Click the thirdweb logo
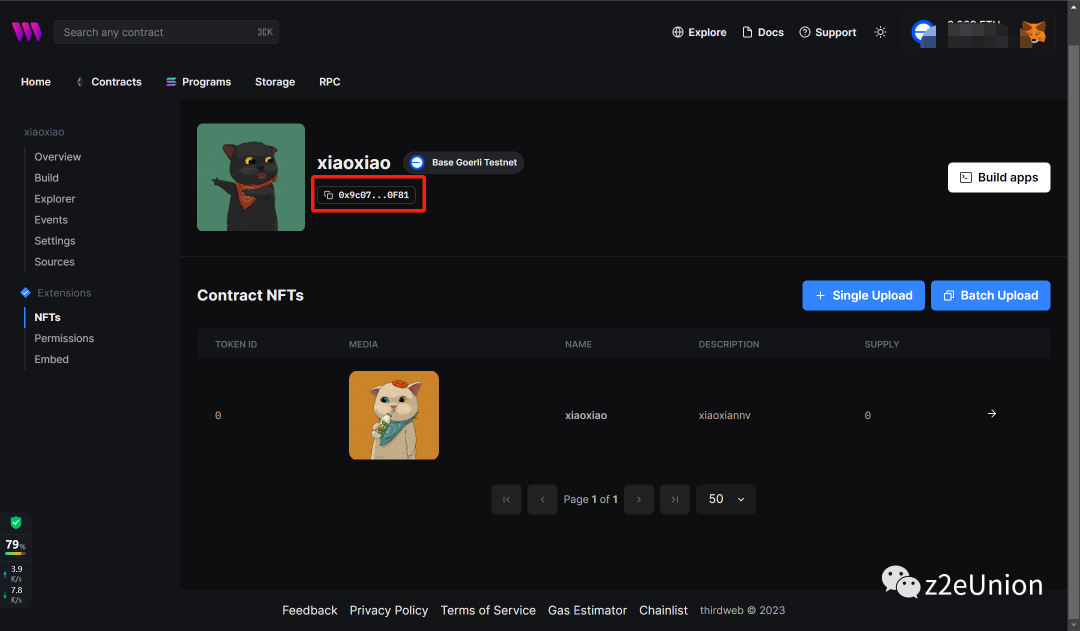The image size is (1080, 631). tap(26, 31)
